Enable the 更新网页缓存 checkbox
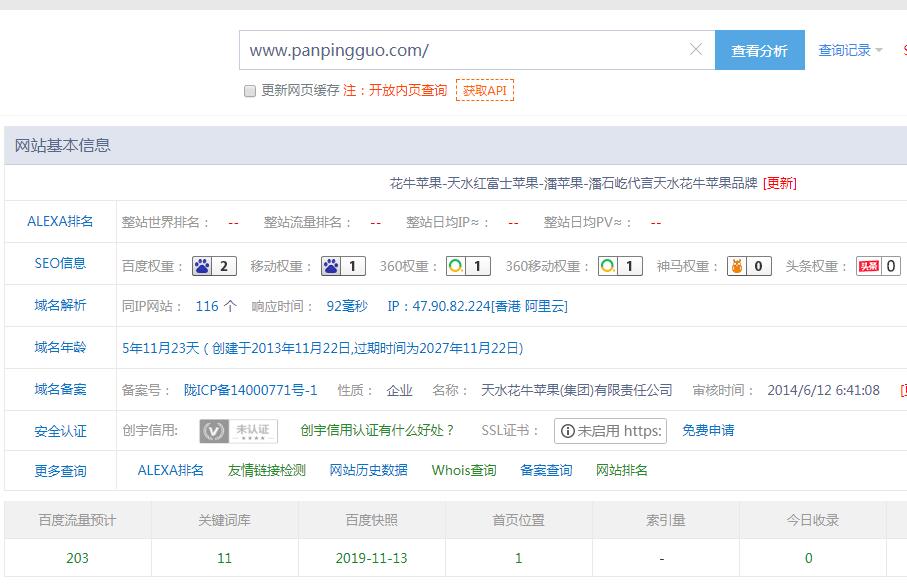 click(249, 90)
